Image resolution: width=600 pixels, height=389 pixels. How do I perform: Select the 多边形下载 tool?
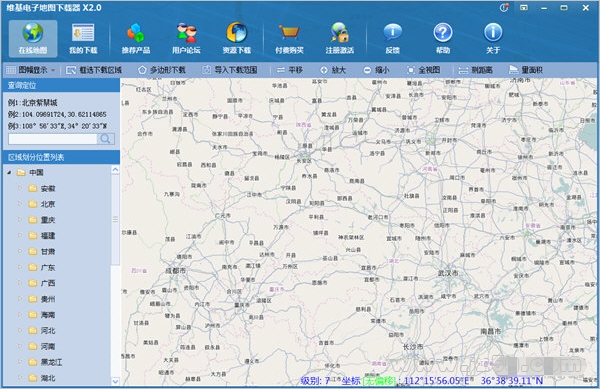(162, 70)
